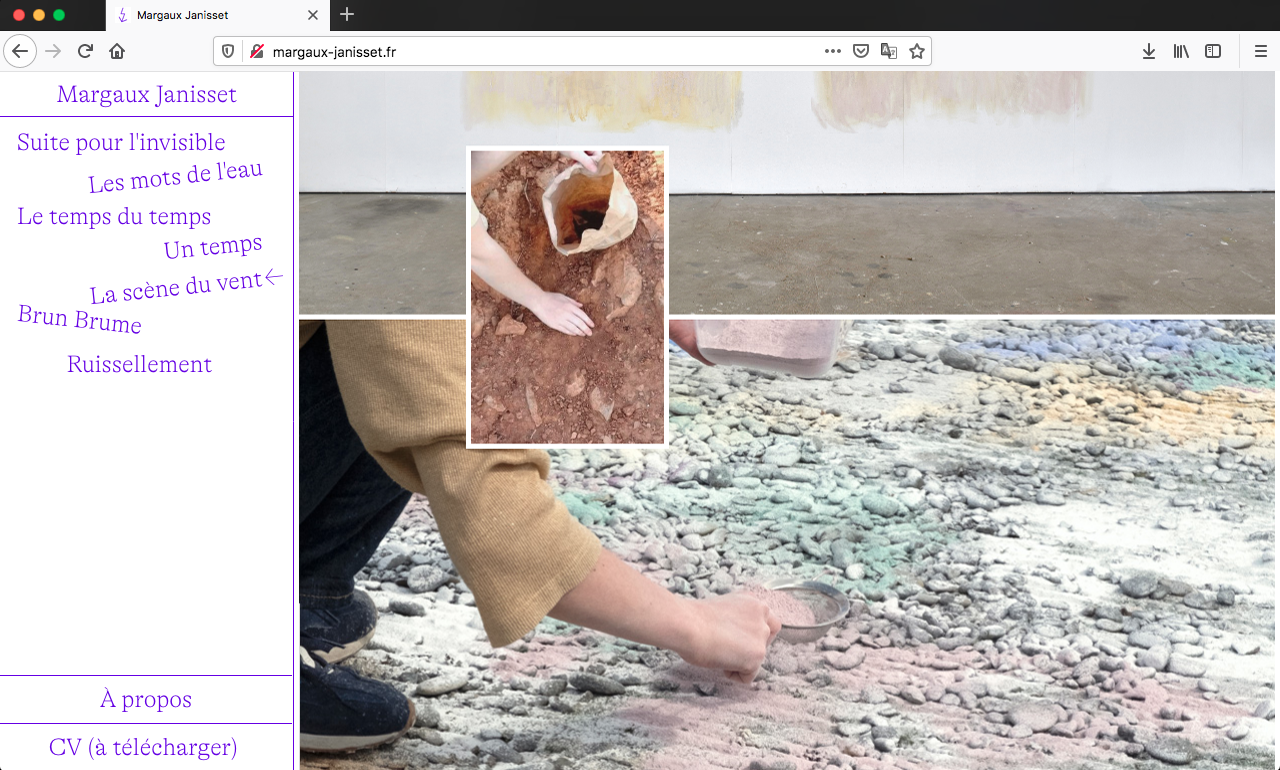
Task: Open a new browser tab
Action: (347, 14)
